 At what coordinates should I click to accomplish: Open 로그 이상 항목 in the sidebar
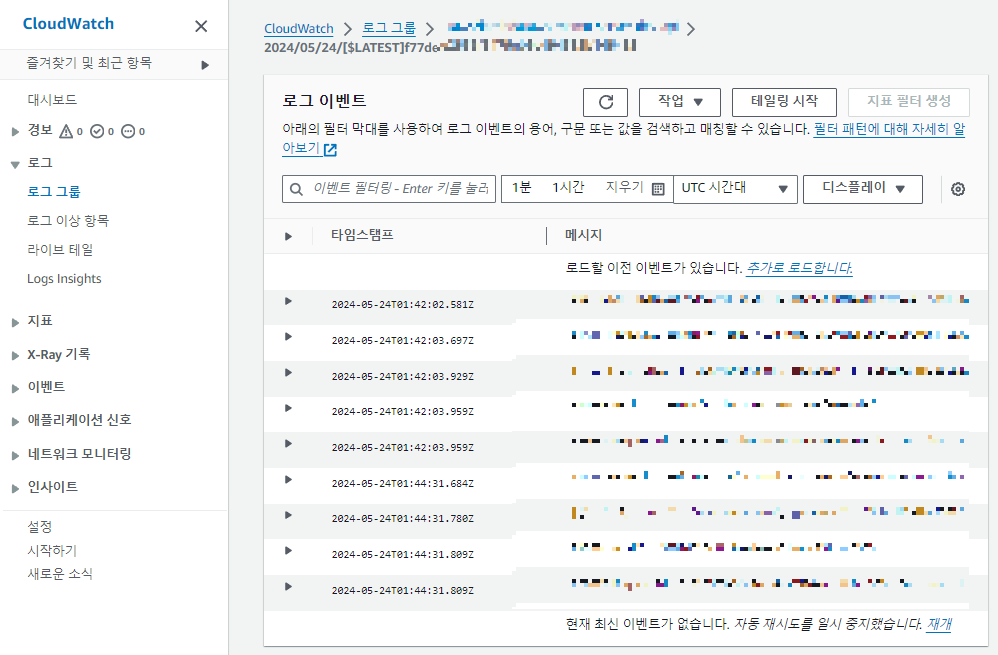pos(67,221)
